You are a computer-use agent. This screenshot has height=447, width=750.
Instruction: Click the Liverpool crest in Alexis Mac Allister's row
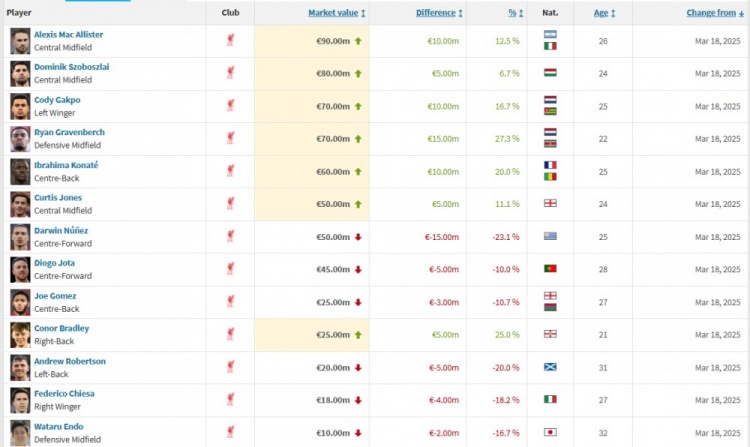point(231,41)
